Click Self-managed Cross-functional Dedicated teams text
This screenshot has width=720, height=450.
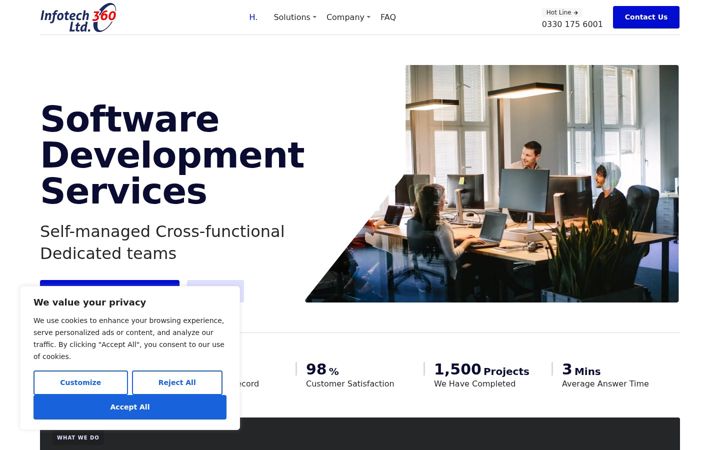[x=162, y=242]
